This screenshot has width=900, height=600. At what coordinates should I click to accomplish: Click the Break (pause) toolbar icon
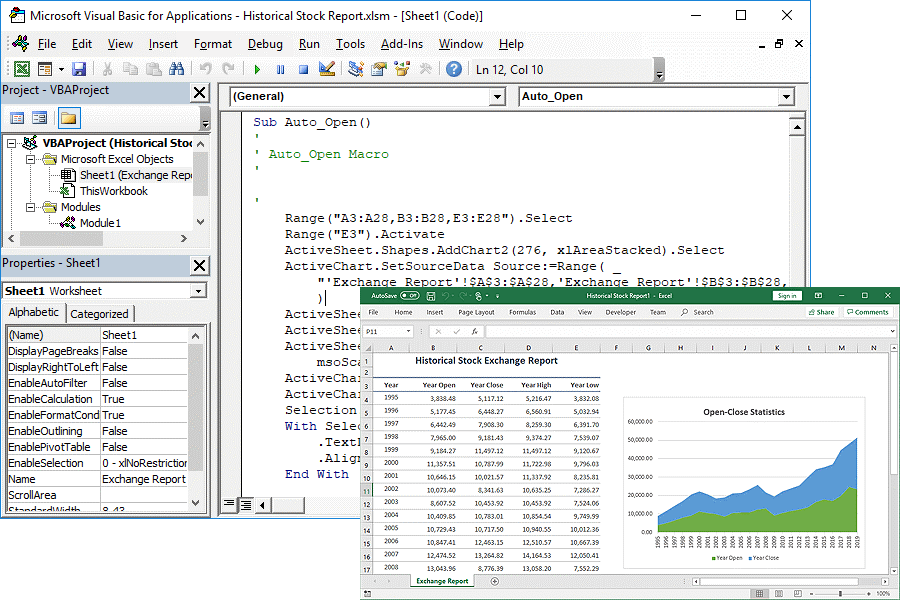tap(280, 69)
